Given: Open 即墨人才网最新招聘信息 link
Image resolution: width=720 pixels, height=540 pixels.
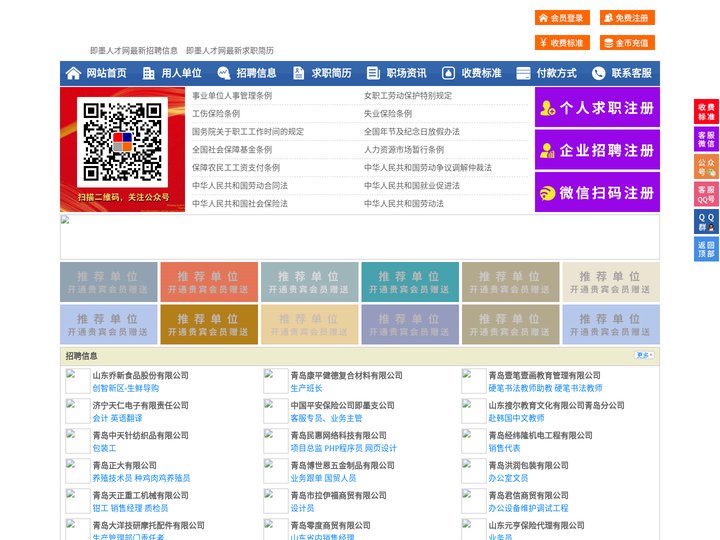Looking at the screenshot, I should (x=134, y=51).
